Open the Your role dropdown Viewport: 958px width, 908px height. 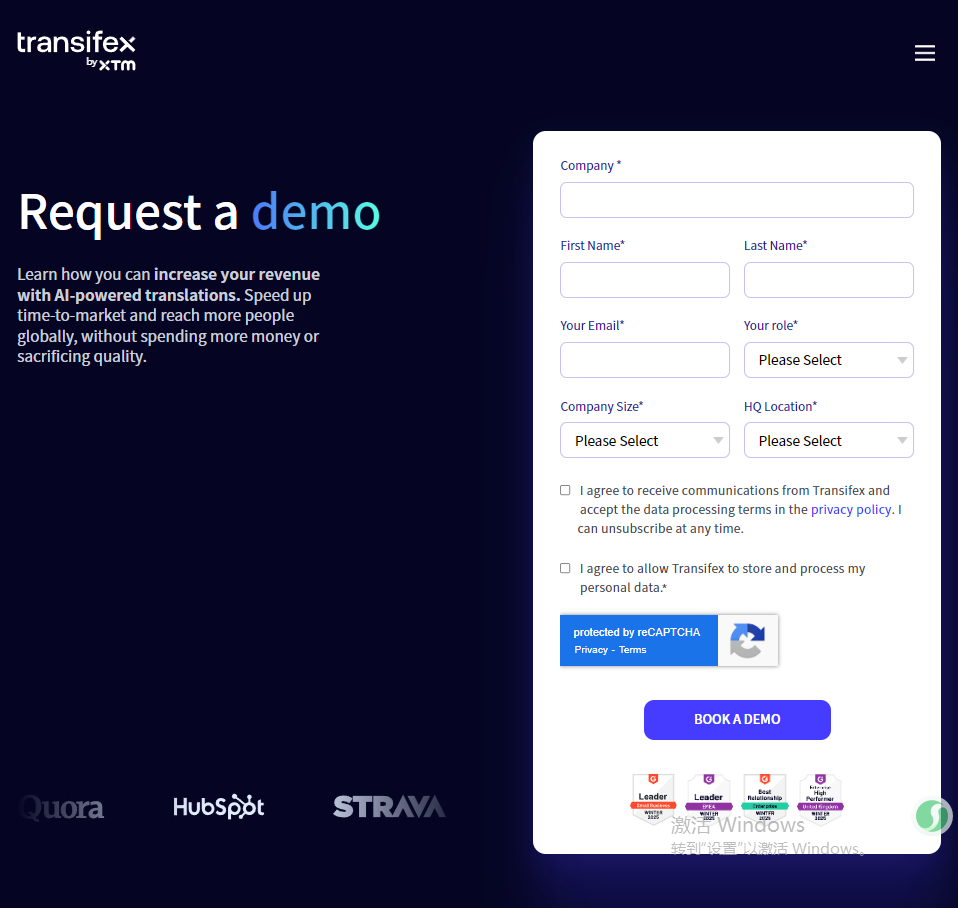828,360
